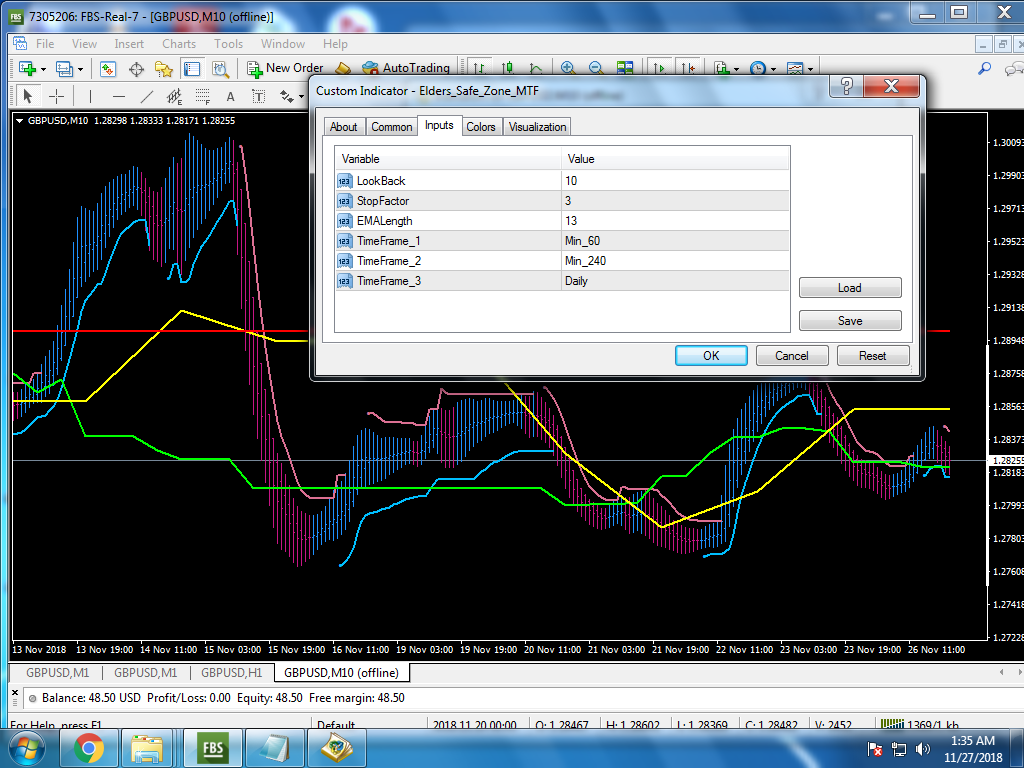
Task: Toggle the AutoTrading button
Action: (405, 69)
